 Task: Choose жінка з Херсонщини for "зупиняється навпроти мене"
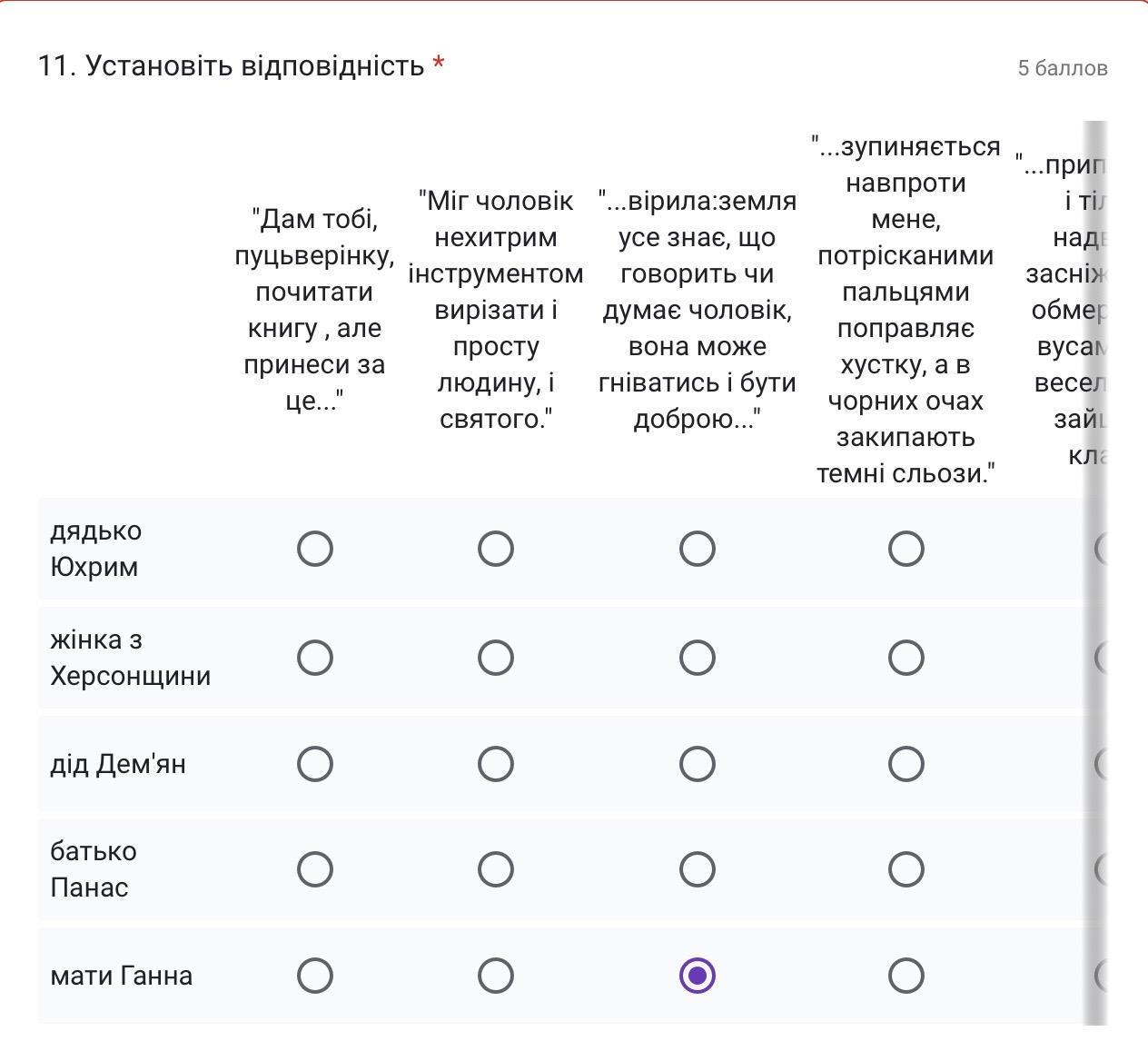(x=906, y=658)
